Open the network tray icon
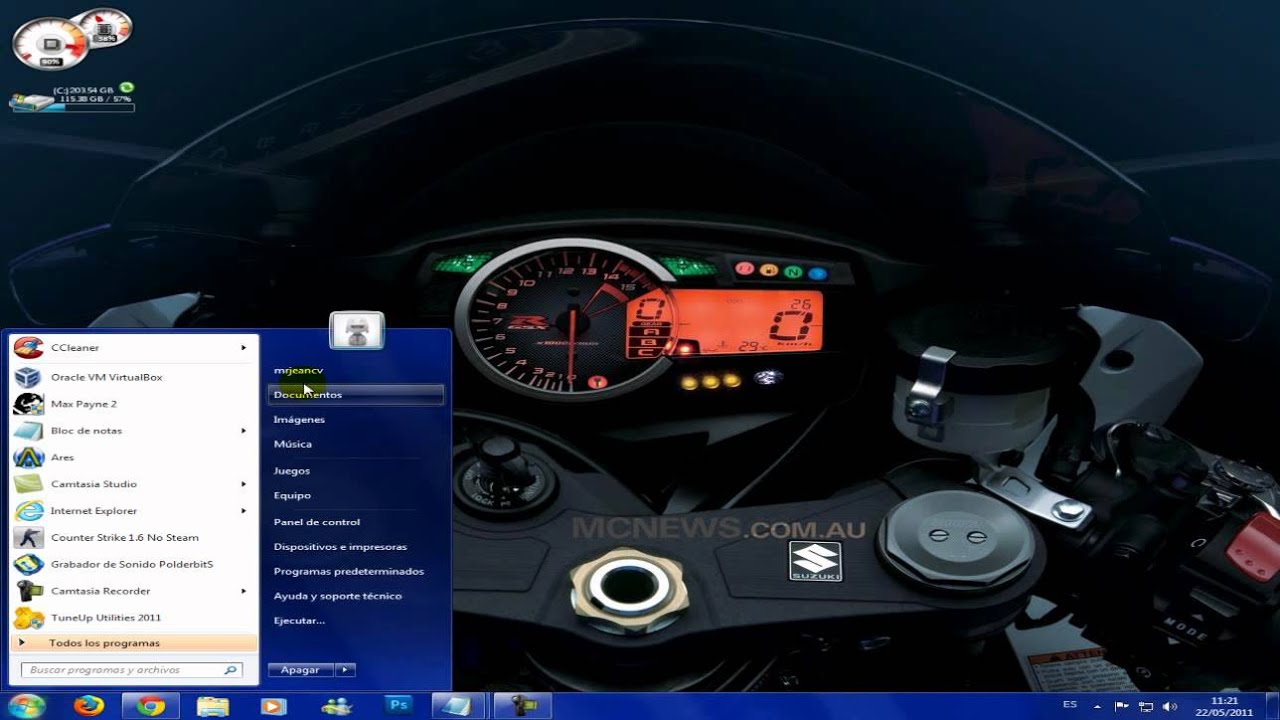 1146,706
